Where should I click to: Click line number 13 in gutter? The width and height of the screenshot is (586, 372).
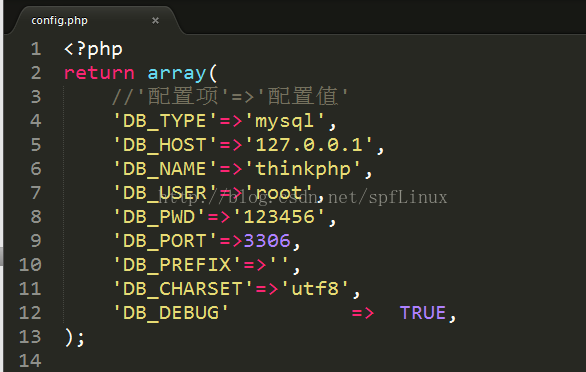tap(30, 336)
